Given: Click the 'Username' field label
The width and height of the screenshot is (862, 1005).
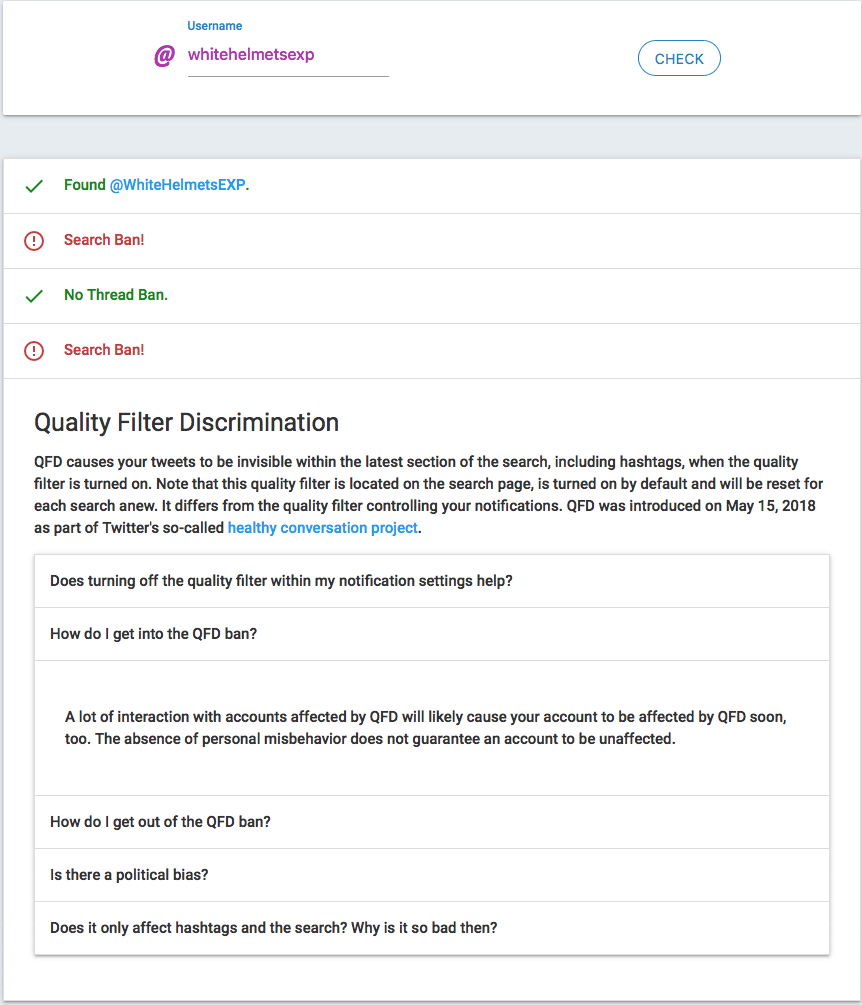Looking at the screenshot, I should point(215,26).
